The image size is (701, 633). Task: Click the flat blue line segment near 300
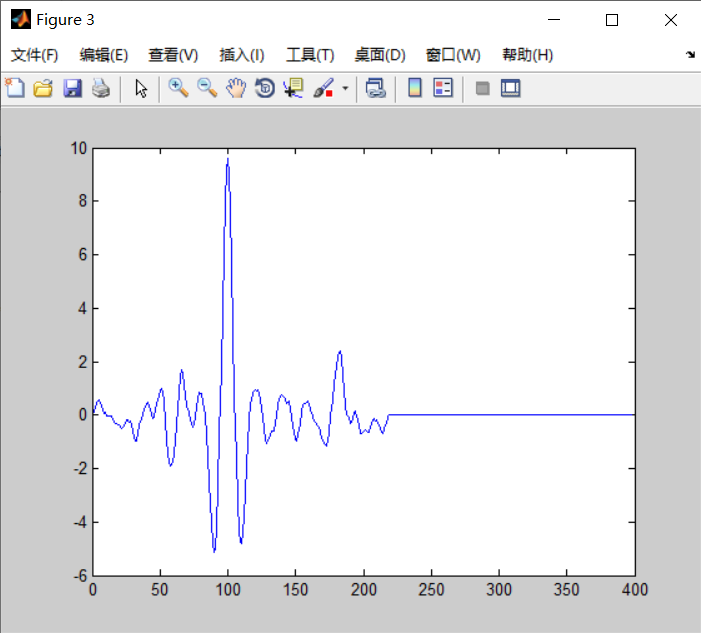point(499,415)
